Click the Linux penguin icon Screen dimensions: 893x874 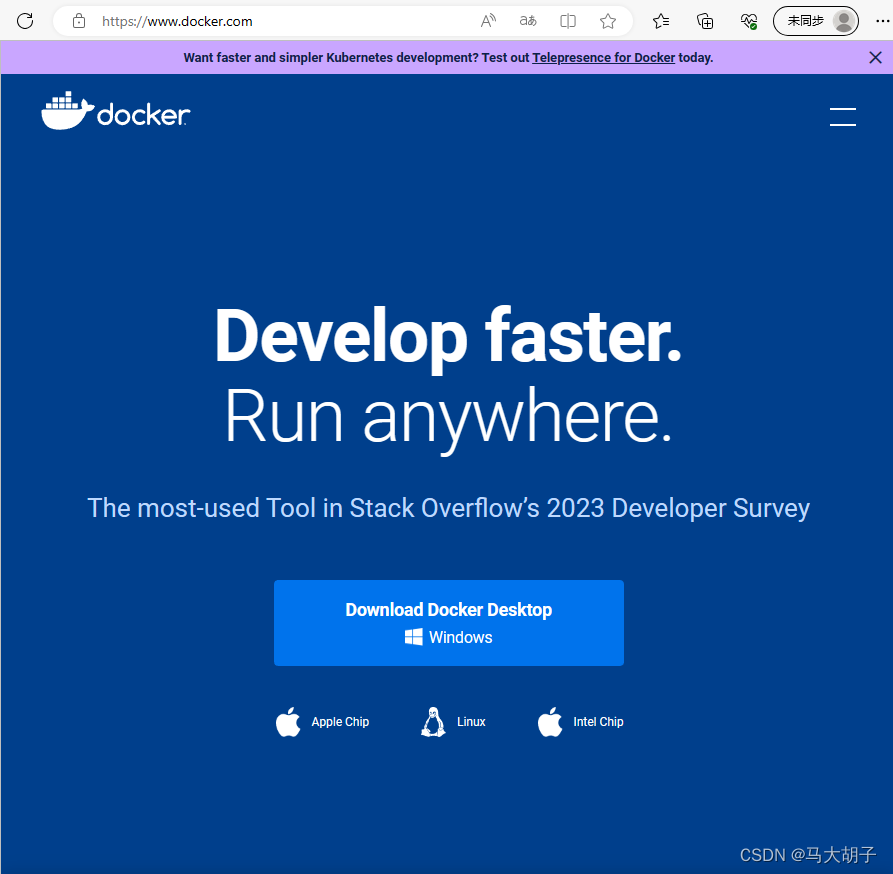point(433,722)
